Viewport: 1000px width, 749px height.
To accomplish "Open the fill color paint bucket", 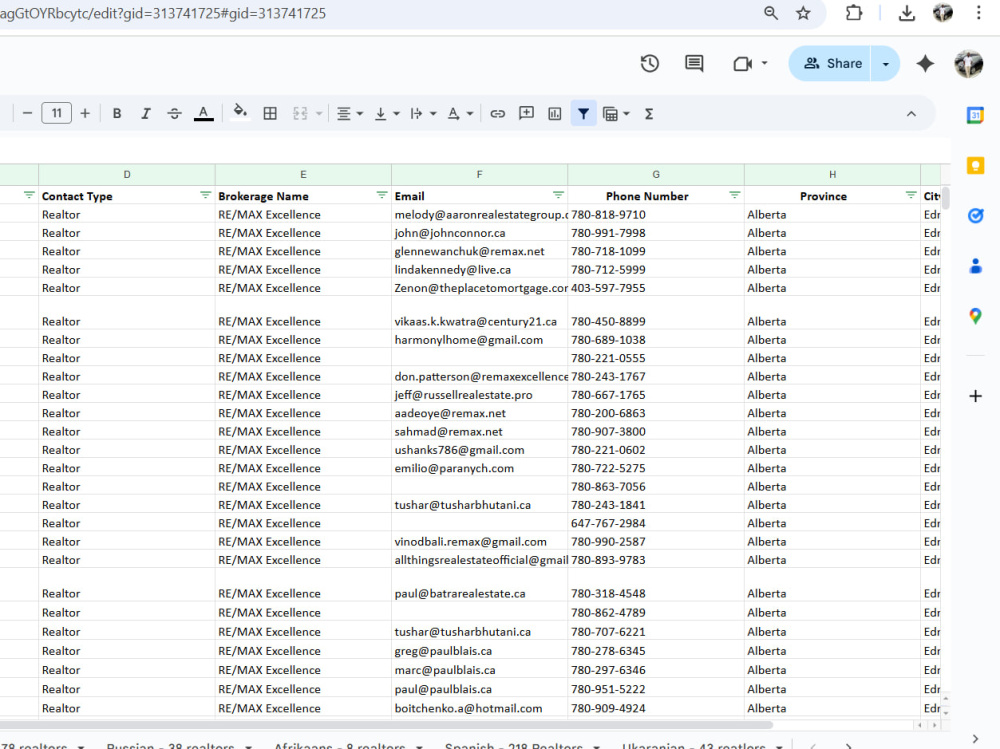I will 240,112.
